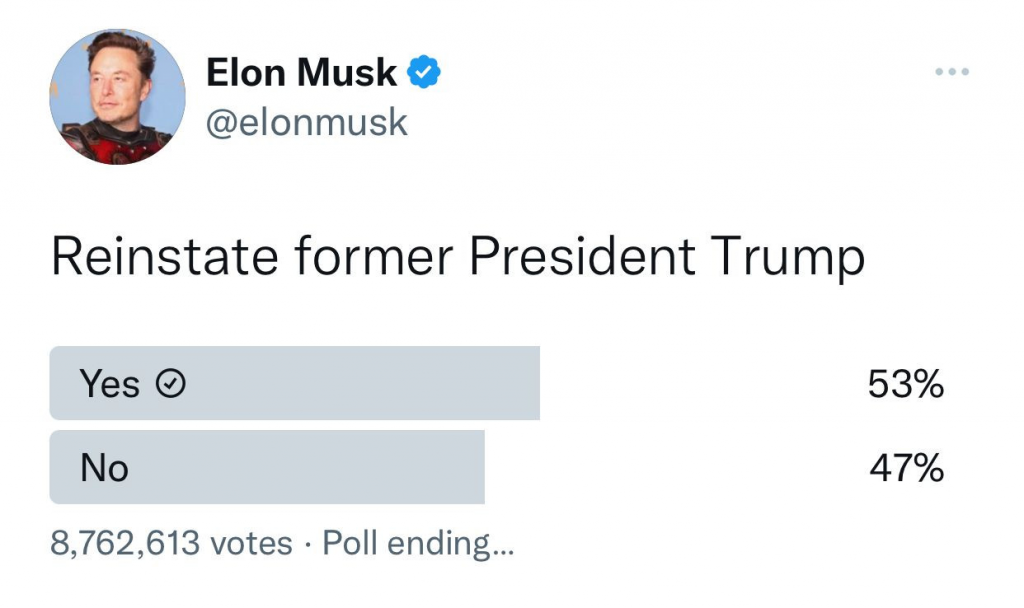
Task: Open the three-dot more options menu
Action: [x=951, y=72]
